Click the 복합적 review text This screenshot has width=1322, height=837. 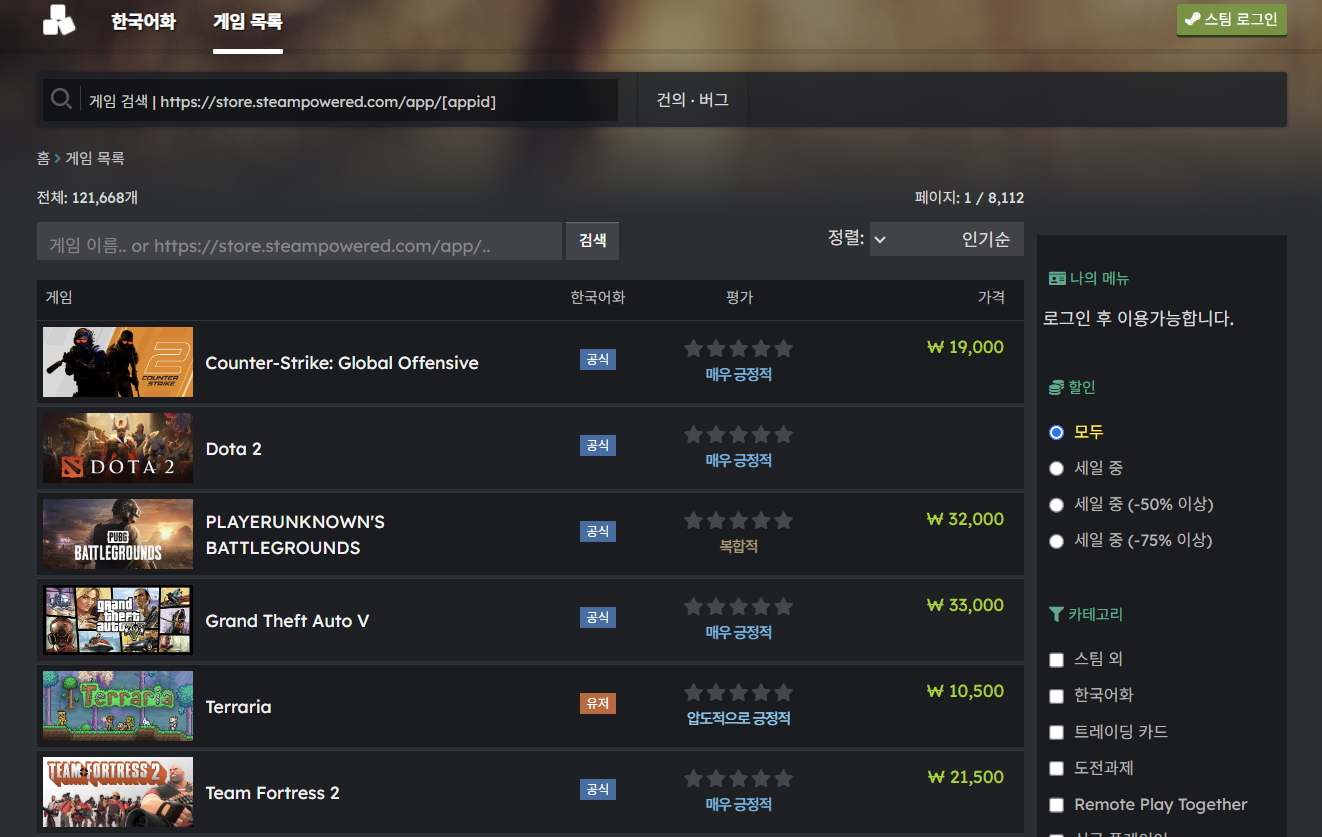coord(738,546)
